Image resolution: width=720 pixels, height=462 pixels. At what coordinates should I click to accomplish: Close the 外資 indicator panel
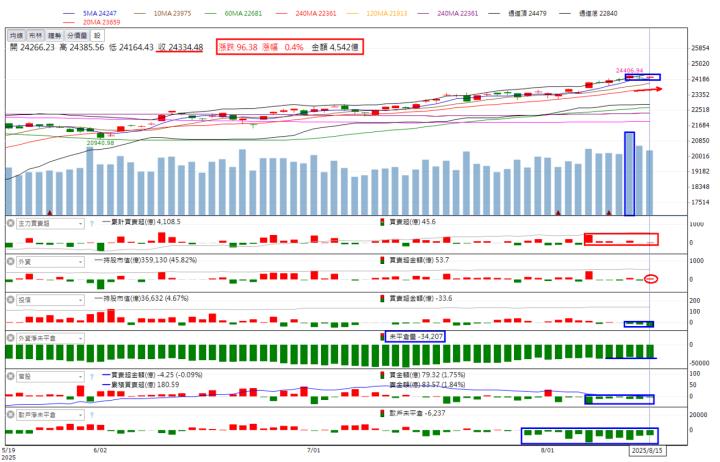(10, 262)
